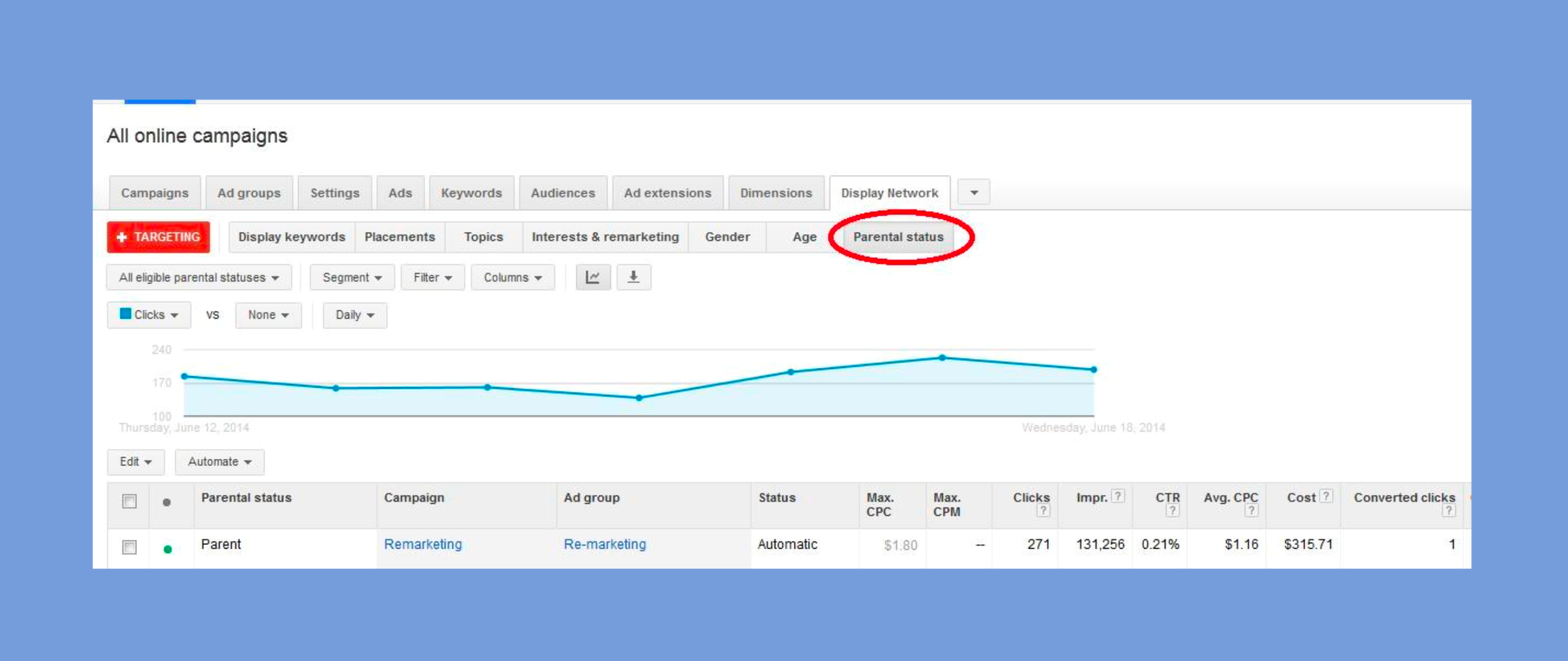1568x661 pixels.
Task: Switch to the Keywords tab
Action: (x=471, y=193)
